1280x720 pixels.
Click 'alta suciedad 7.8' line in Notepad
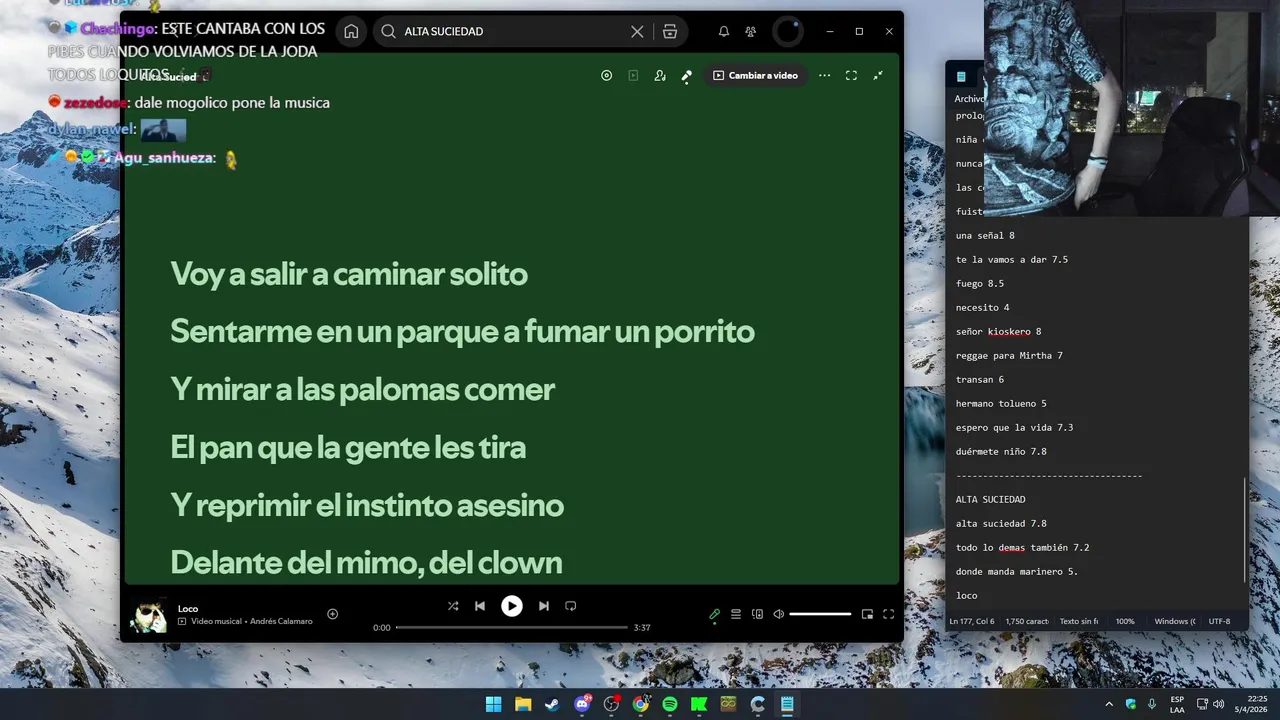pos(1001,524)
